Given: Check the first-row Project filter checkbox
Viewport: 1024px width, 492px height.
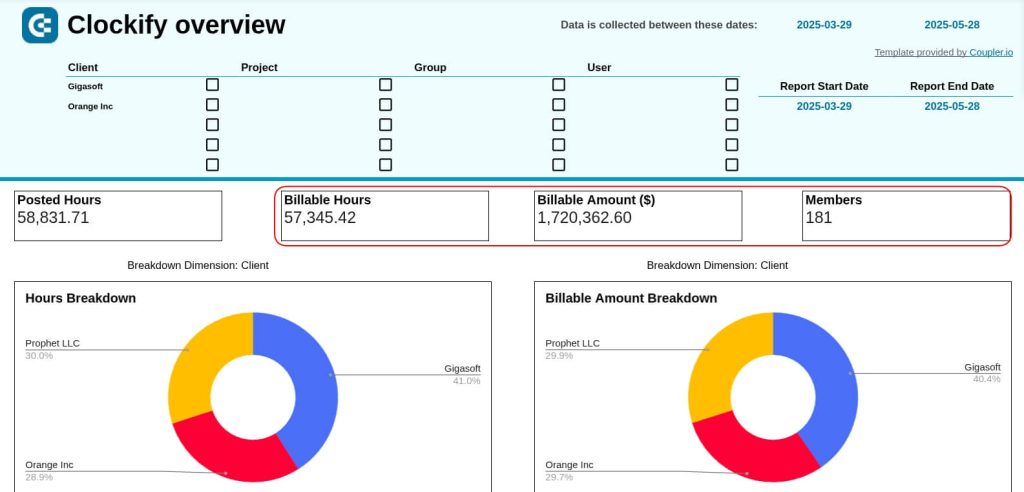Looking at the screenshot, I should pos(385,85).
